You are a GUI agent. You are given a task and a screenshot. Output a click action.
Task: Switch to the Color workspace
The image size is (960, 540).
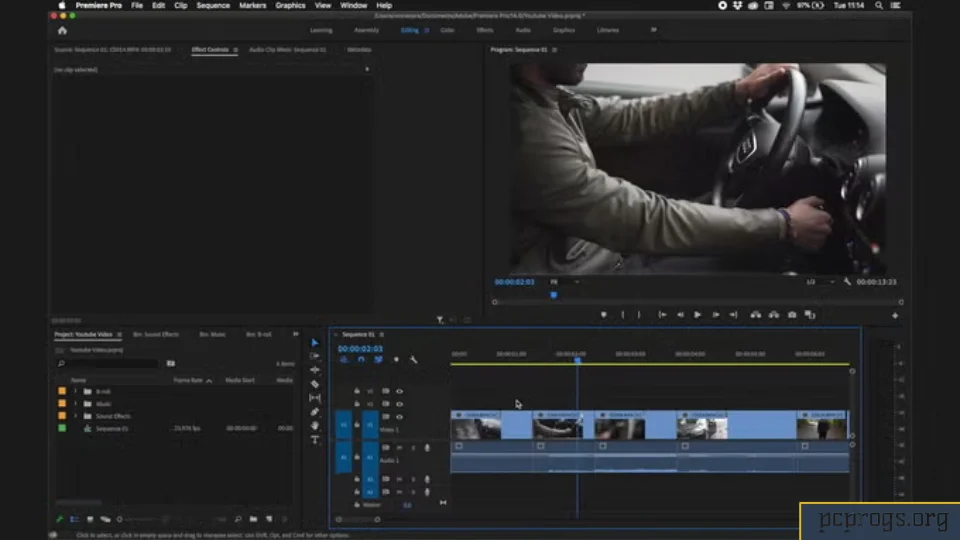click(x=448, y=30)
